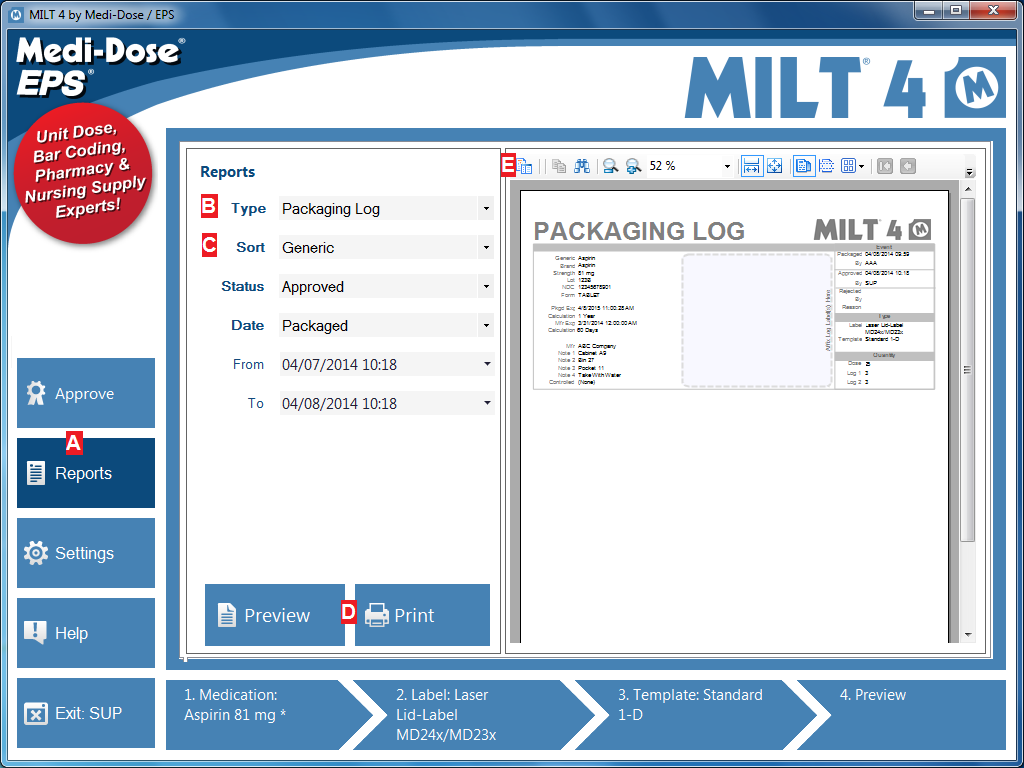Click the Help exclamation bubble icon
Viewport: 1024px width, 768px height.
click(x=35, y=632)
